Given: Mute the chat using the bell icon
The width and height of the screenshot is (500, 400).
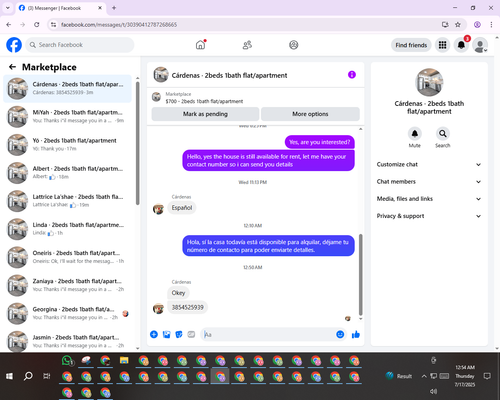Looking at the screenshot, I should pos(415,134).
